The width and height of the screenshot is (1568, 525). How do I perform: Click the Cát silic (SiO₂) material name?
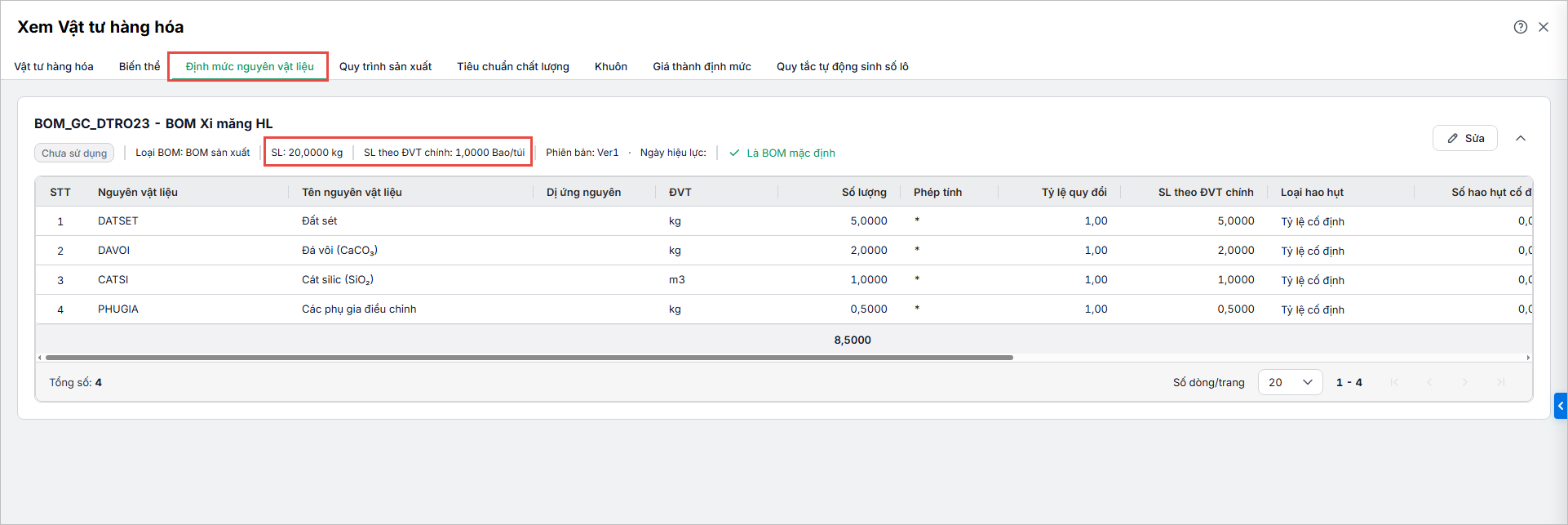click(338, 280)
